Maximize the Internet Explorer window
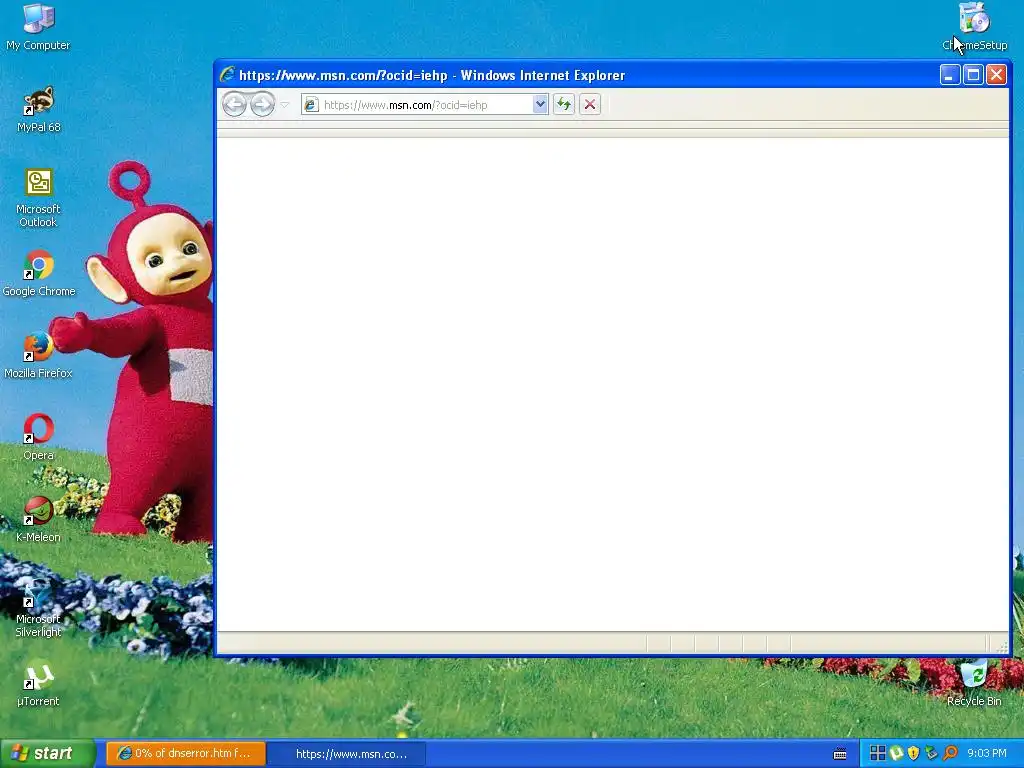1024x768 pixels. (973, 74)
